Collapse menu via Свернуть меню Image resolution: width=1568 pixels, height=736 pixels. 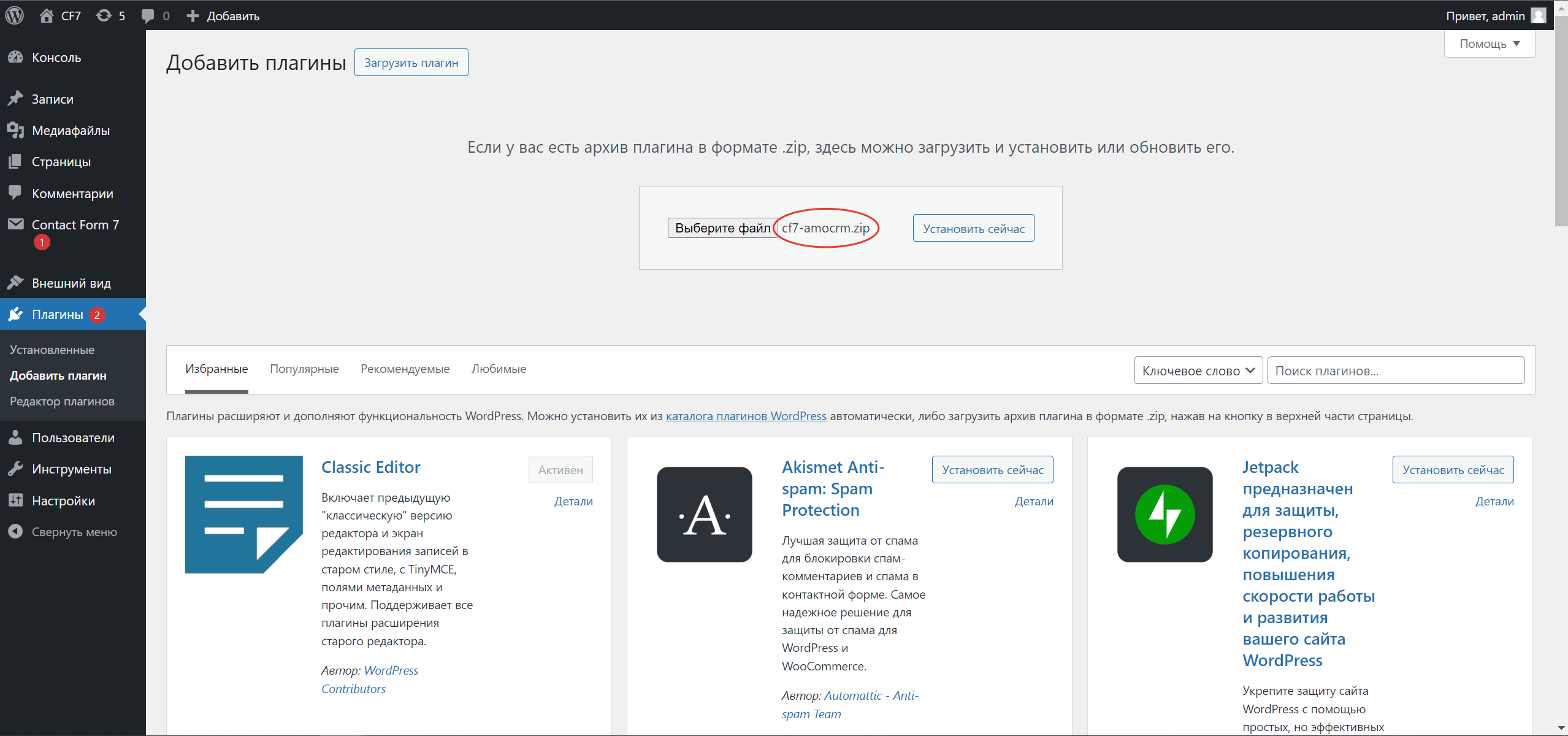point(74,532)
